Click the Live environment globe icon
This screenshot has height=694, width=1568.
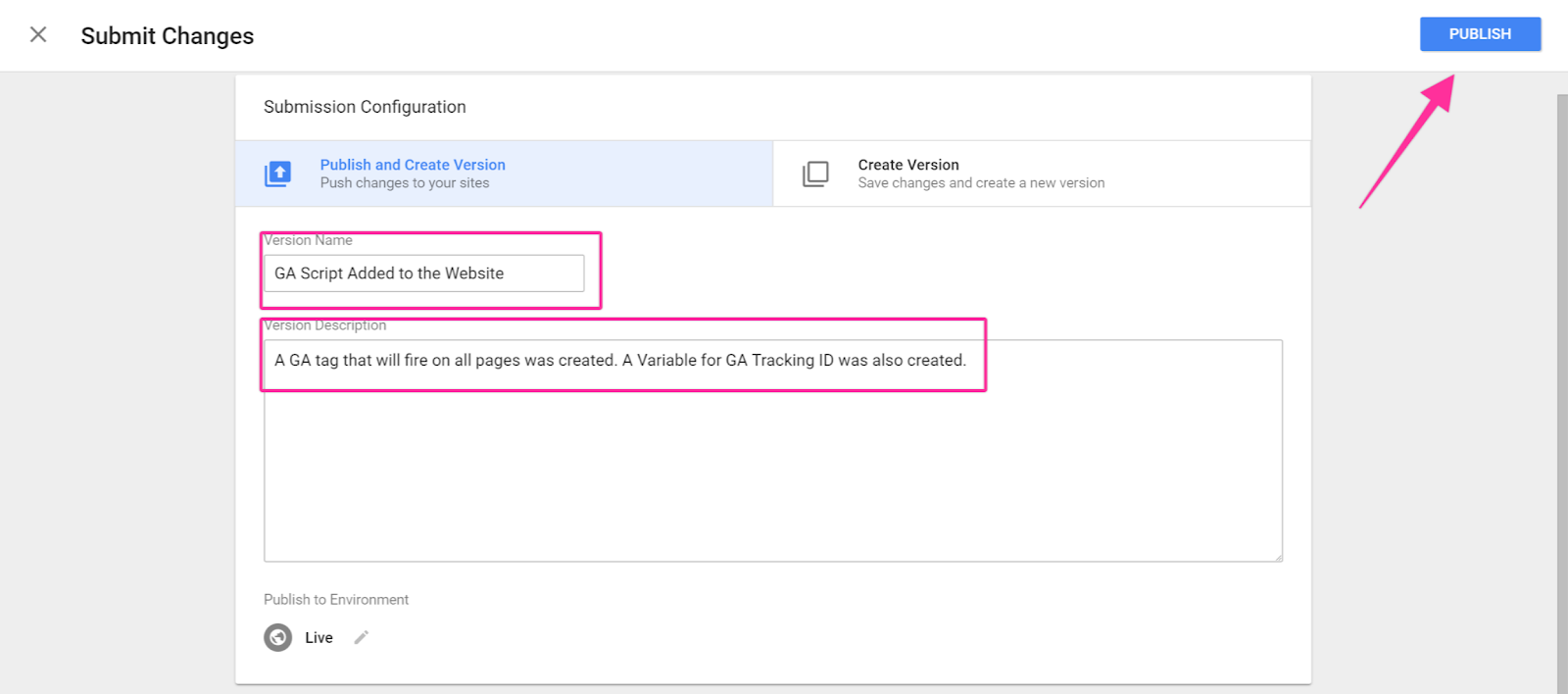click(x=278, y=638)
